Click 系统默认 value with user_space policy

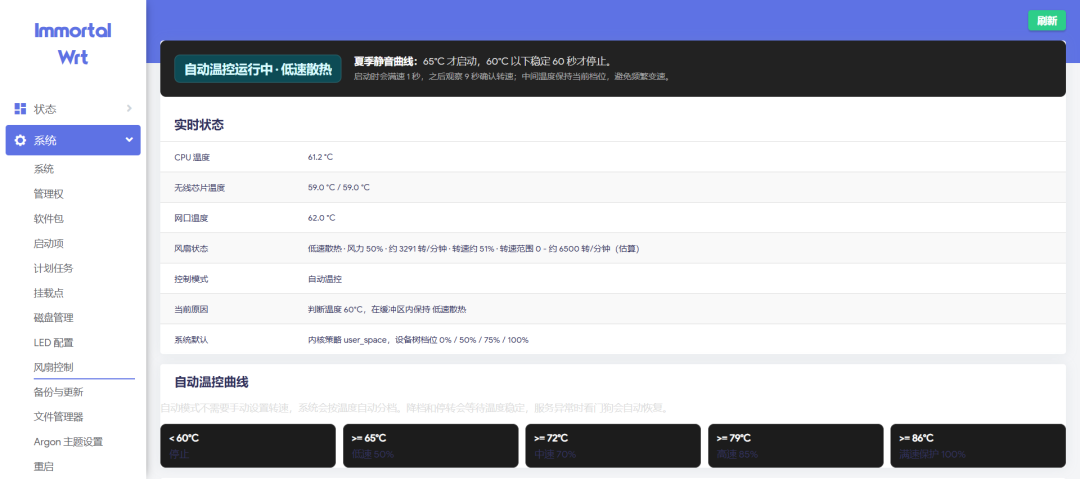coord(418,340)
